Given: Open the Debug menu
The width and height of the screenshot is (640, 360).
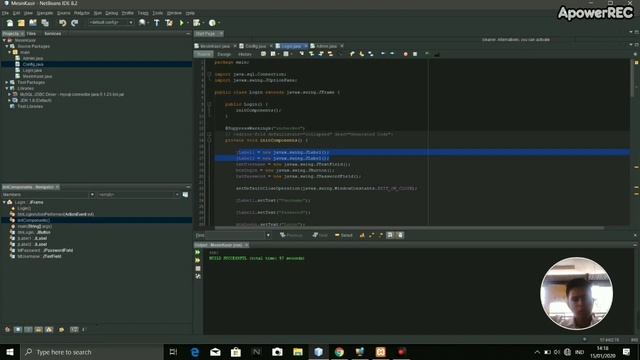Looking at the screenshot, I should coord(111,13).
